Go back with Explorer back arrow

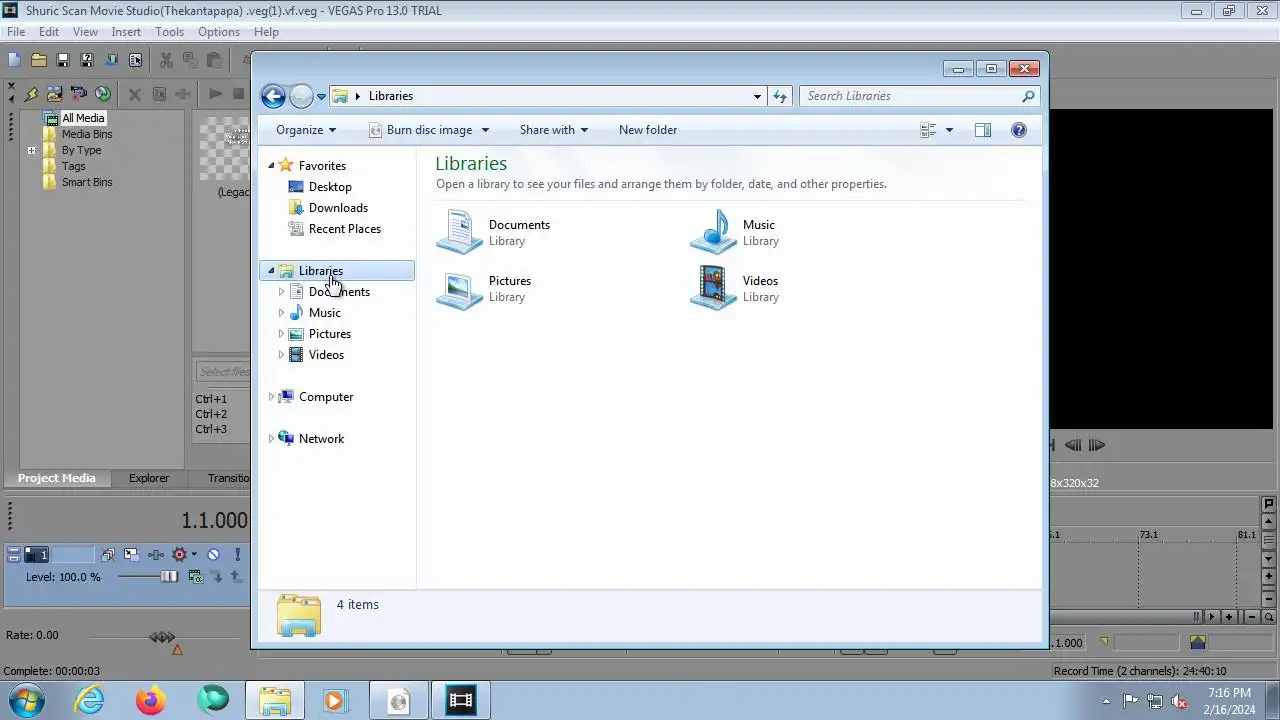point(273,96)
